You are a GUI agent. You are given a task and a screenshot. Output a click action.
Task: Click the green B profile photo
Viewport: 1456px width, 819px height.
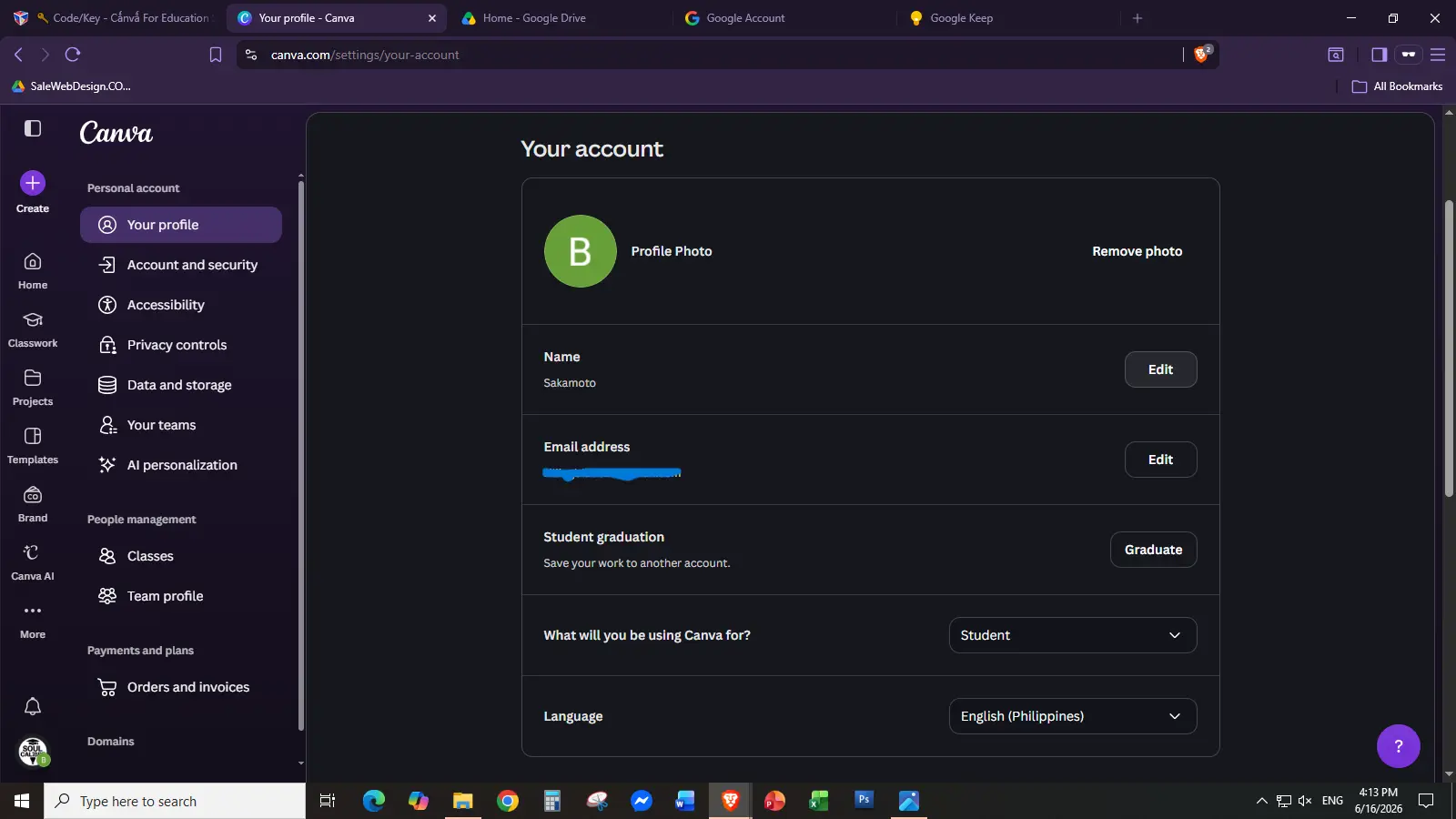[581, 251]
